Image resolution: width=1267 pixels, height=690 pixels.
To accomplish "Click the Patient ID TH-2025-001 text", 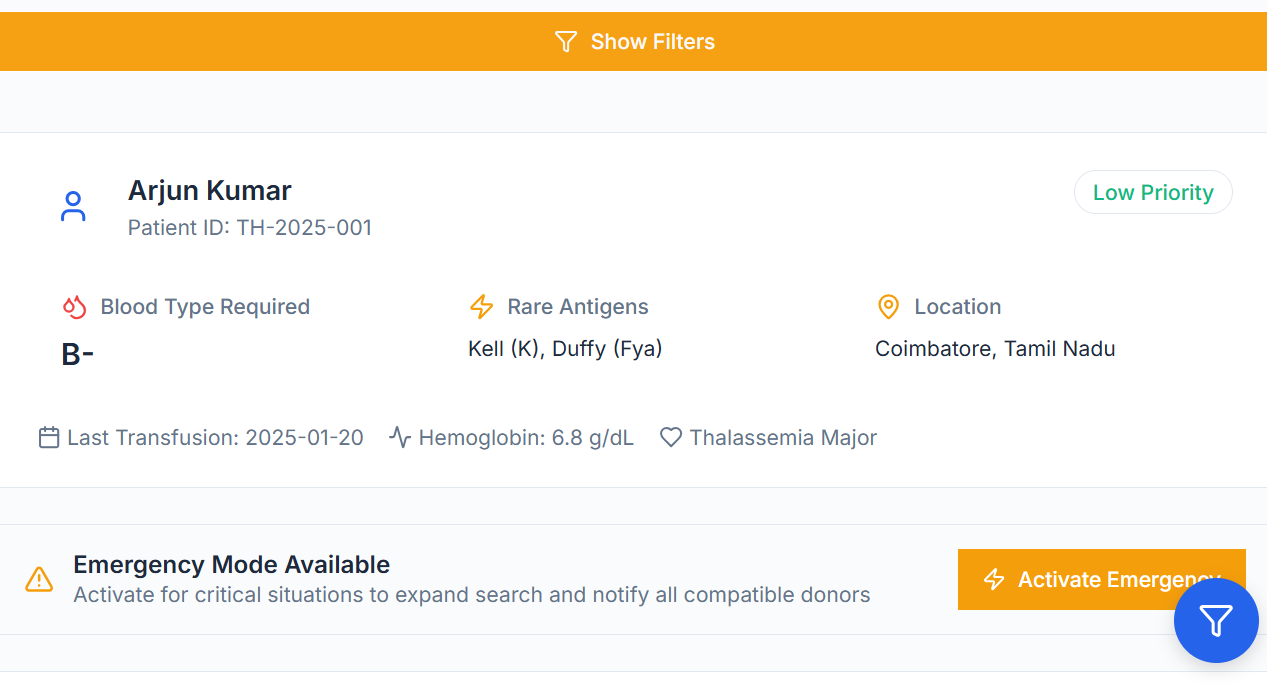I will click(250, 228).
